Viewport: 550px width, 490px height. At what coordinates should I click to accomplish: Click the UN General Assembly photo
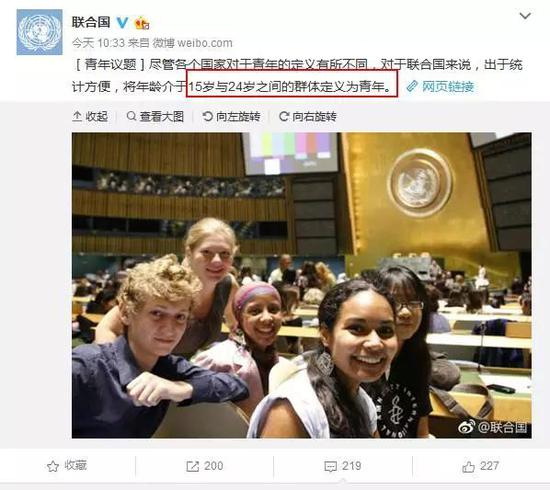click(302, 285)
